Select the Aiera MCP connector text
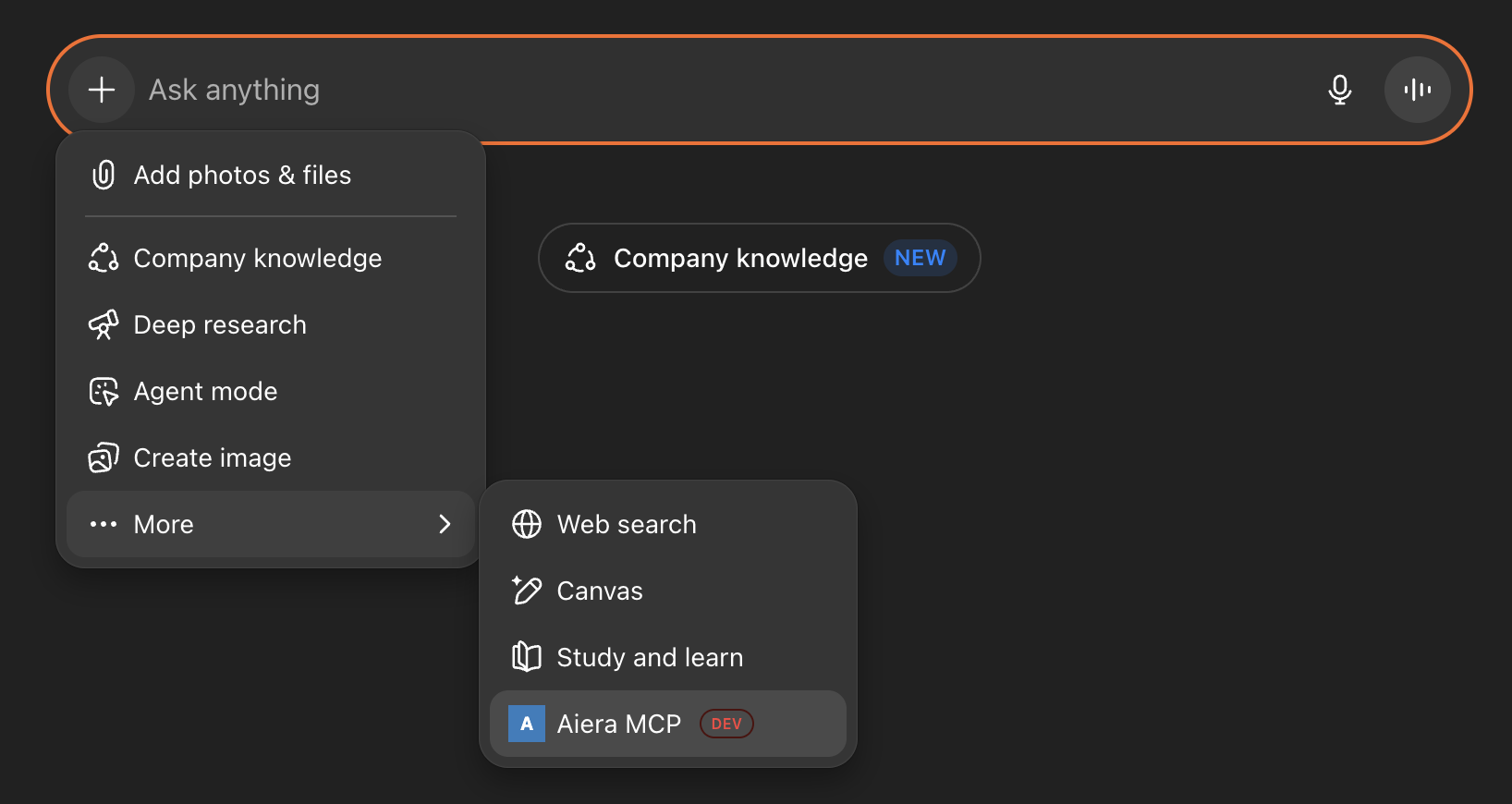Viewport: 1512px width, 804px height. [618, 724]
